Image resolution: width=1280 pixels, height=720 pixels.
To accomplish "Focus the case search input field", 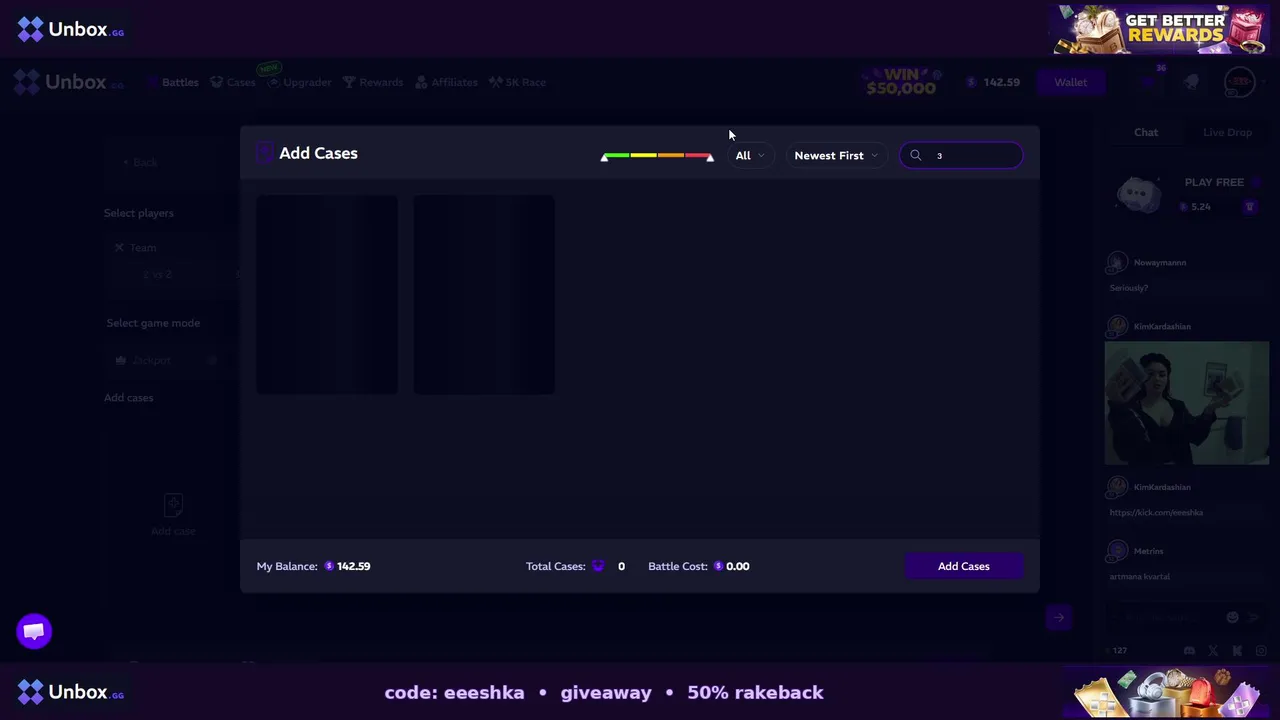I will click(x=961, y=155).
